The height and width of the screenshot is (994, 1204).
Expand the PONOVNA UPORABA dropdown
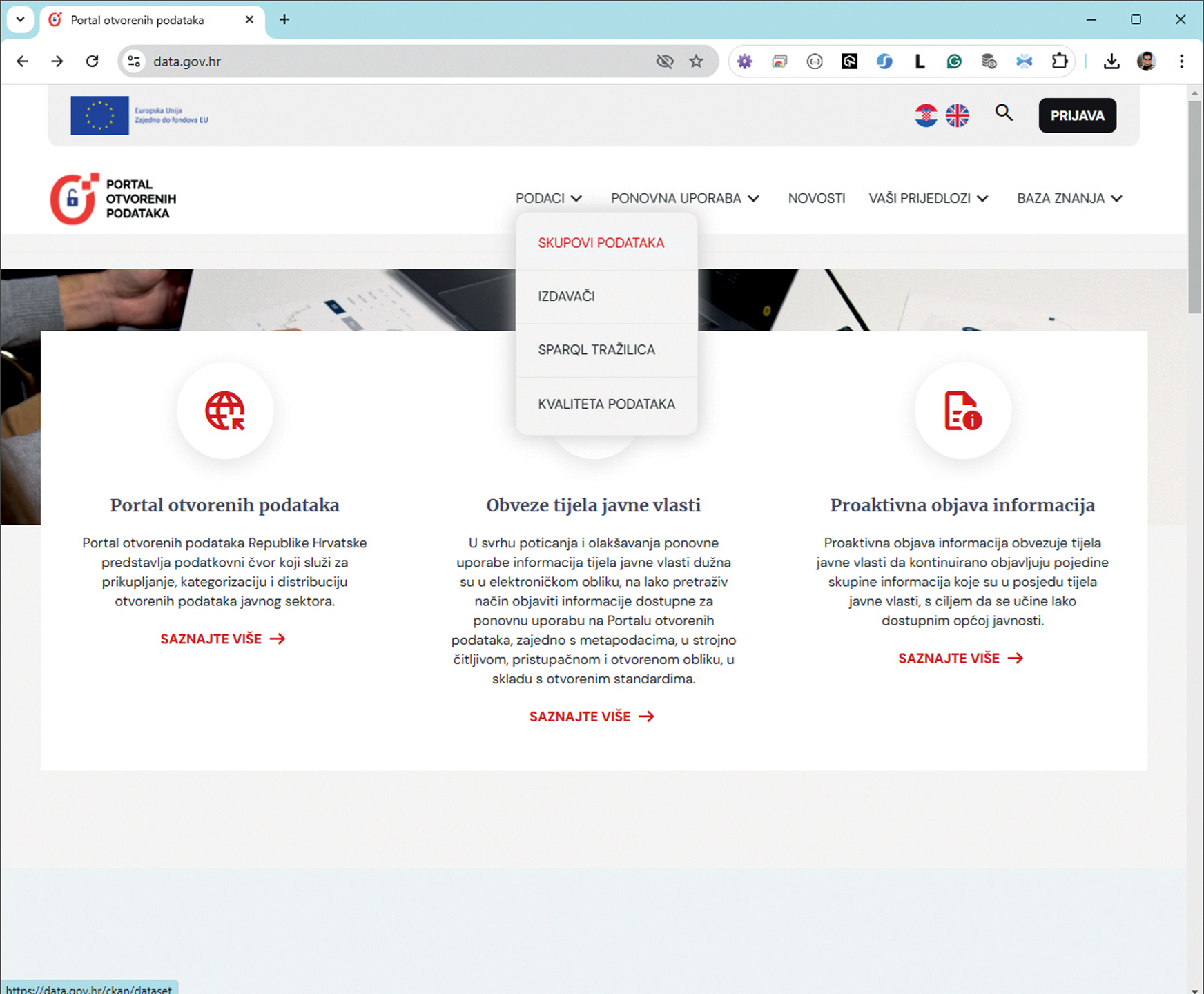point(685,199)
